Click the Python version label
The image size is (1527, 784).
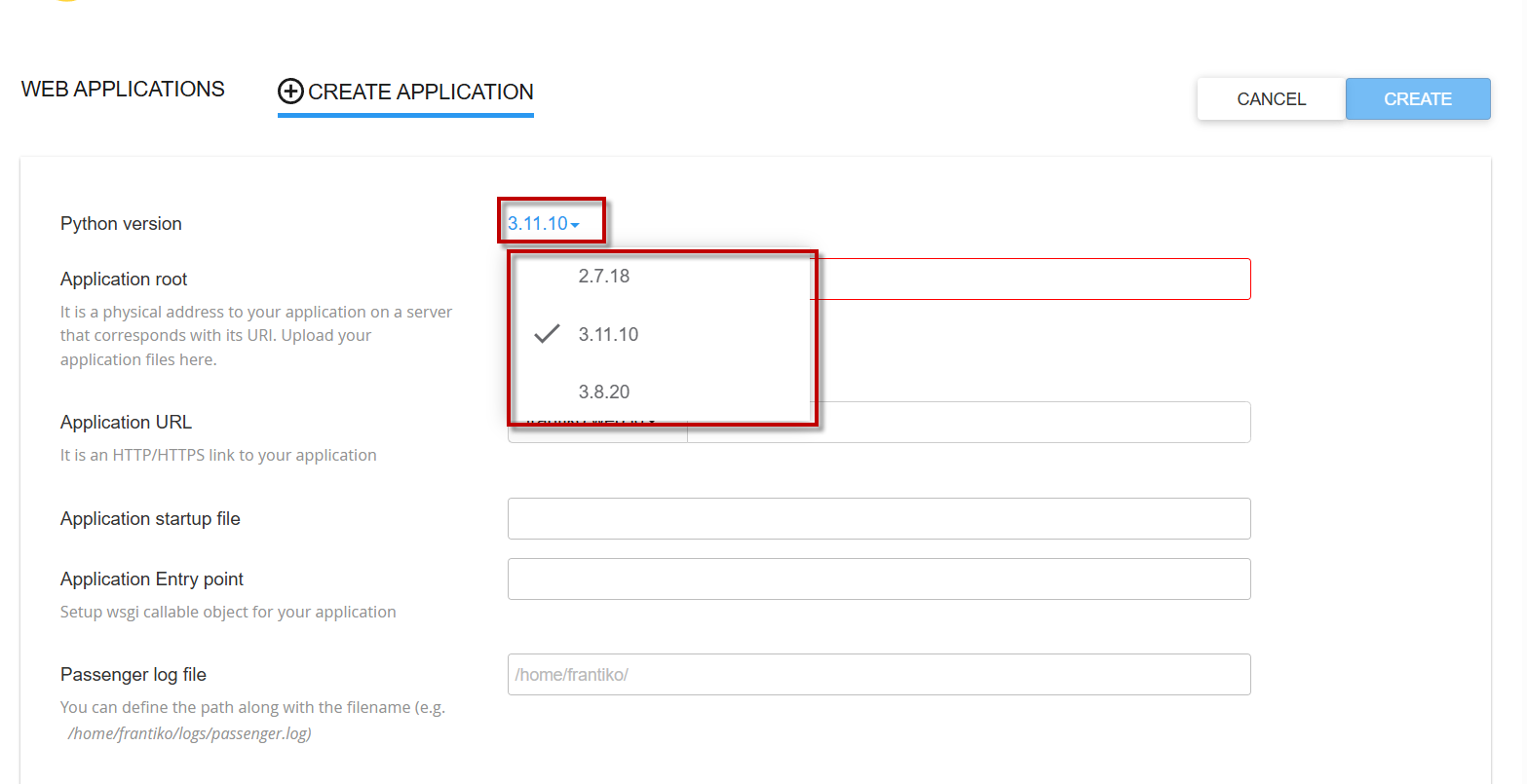121,224
